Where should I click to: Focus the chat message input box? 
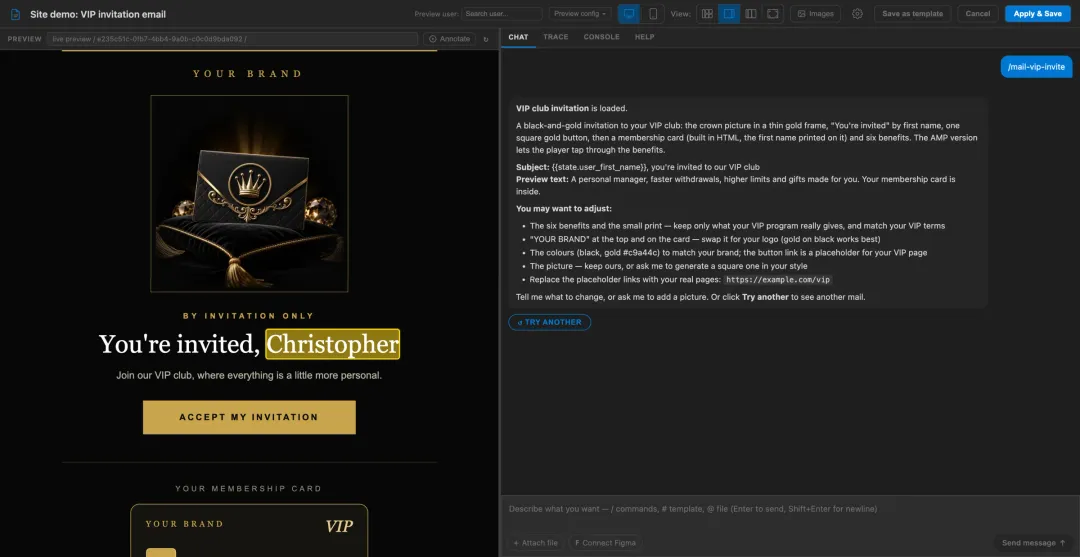click(x=789, y=509)
